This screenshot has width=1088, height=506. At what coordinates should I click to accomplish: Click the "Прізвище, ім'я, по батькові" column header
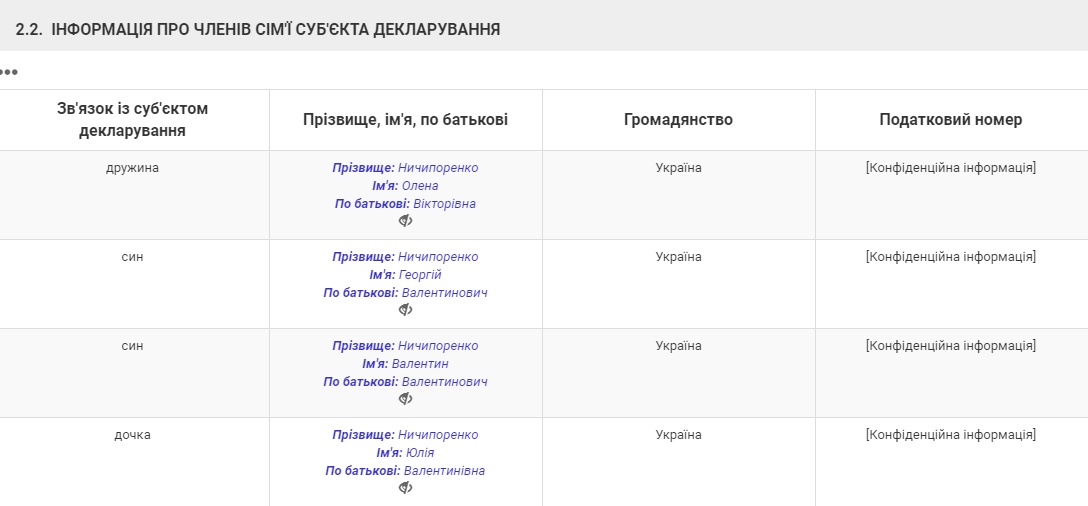point(405,120)
